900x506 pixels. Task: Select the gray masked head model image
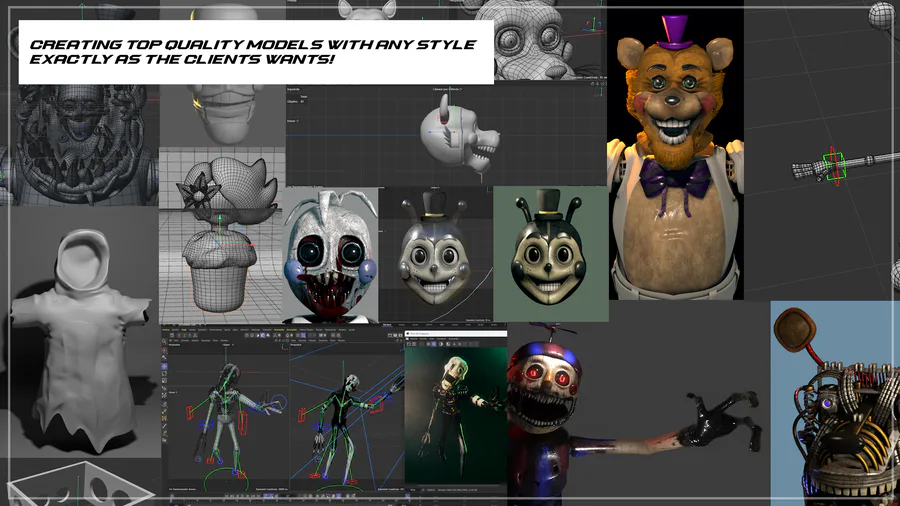click(x=223, y=115)
